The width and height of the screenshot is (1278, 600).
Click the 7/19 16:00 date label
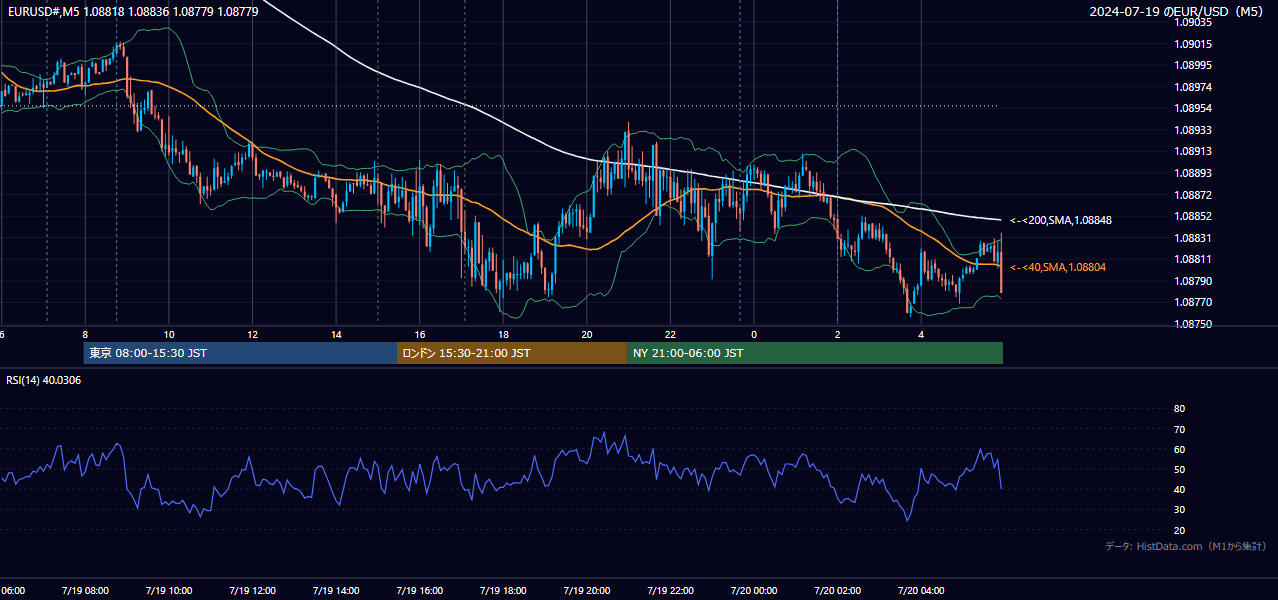(420, 591)
